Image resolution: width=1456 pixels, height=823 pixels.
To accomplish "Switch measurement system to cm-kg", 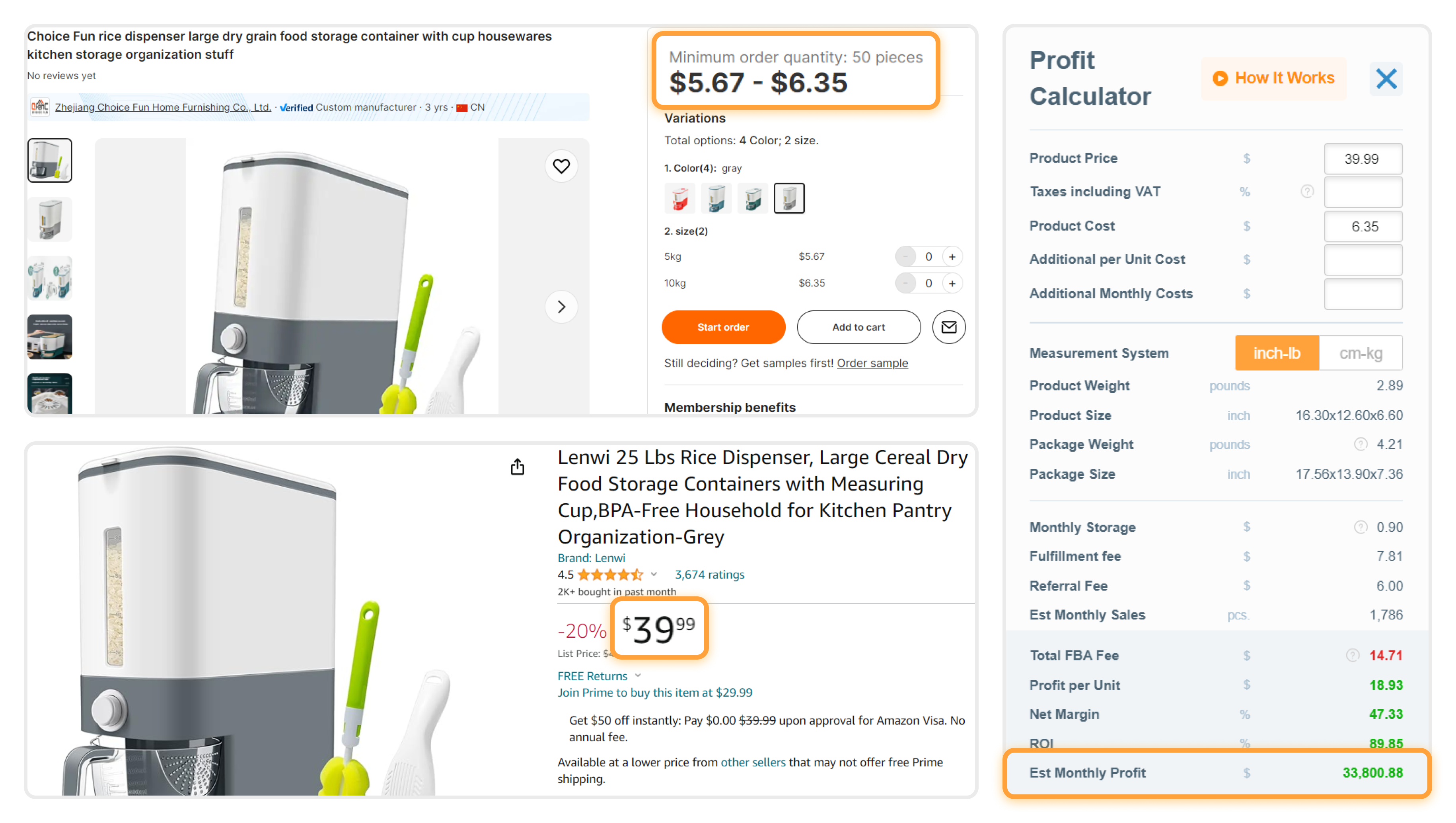I will 1361,353.
